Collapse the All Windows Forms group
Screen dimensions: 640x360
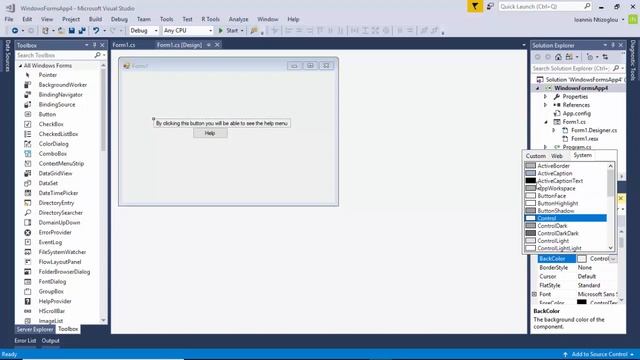20,66
